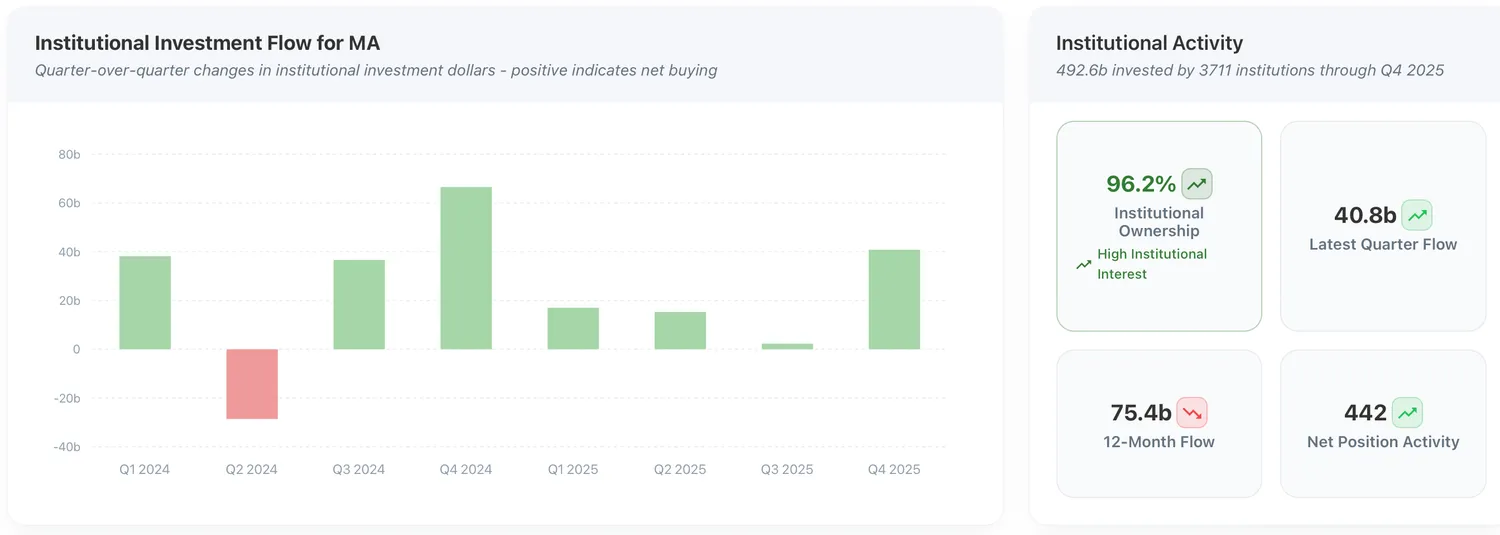Click the Q2 2025 bar
The image size is (1500, 535).
680,331
